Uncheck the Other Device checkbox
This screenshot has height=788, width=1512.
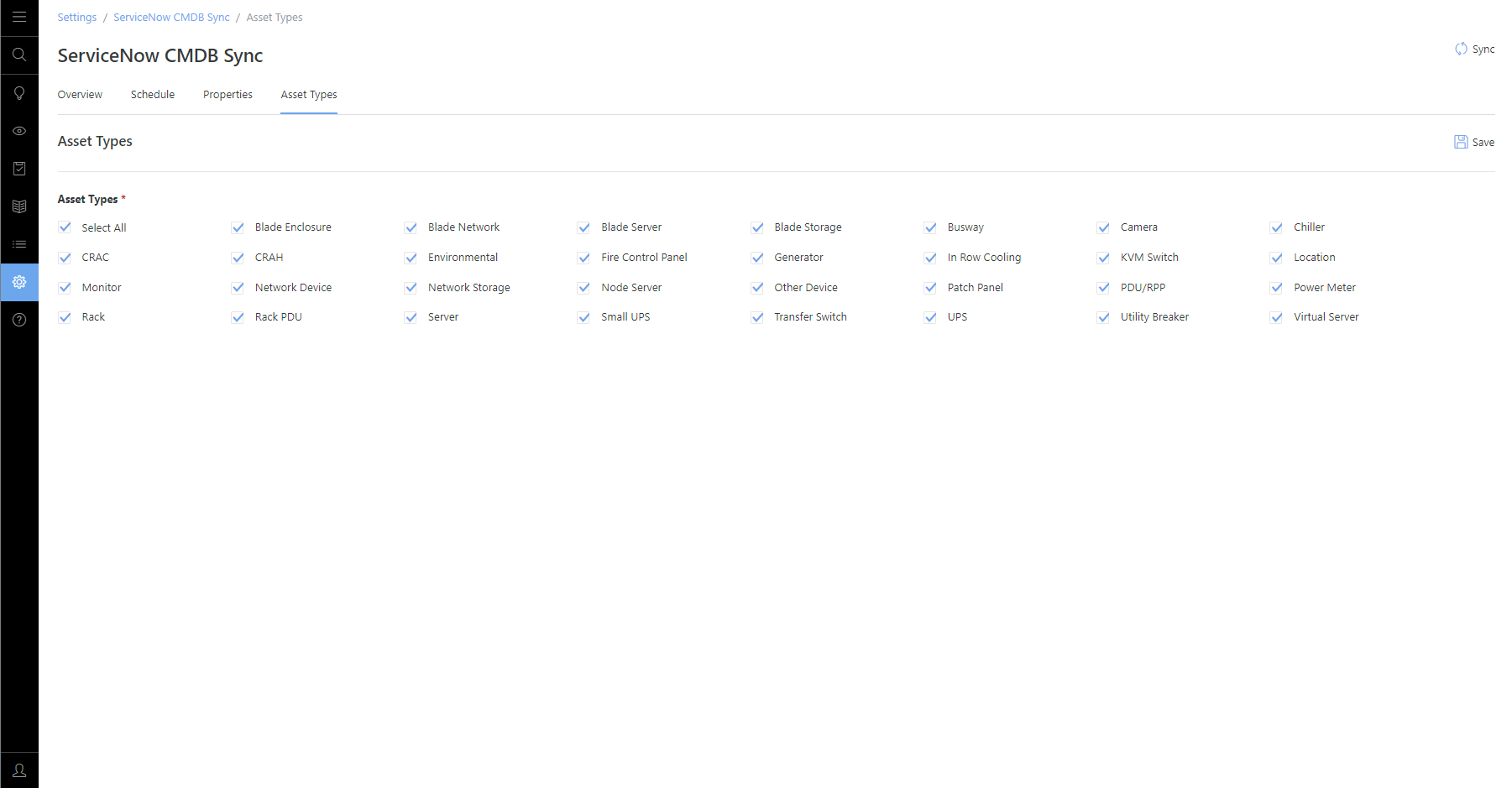pyautogui.click(x=757, y=288)
